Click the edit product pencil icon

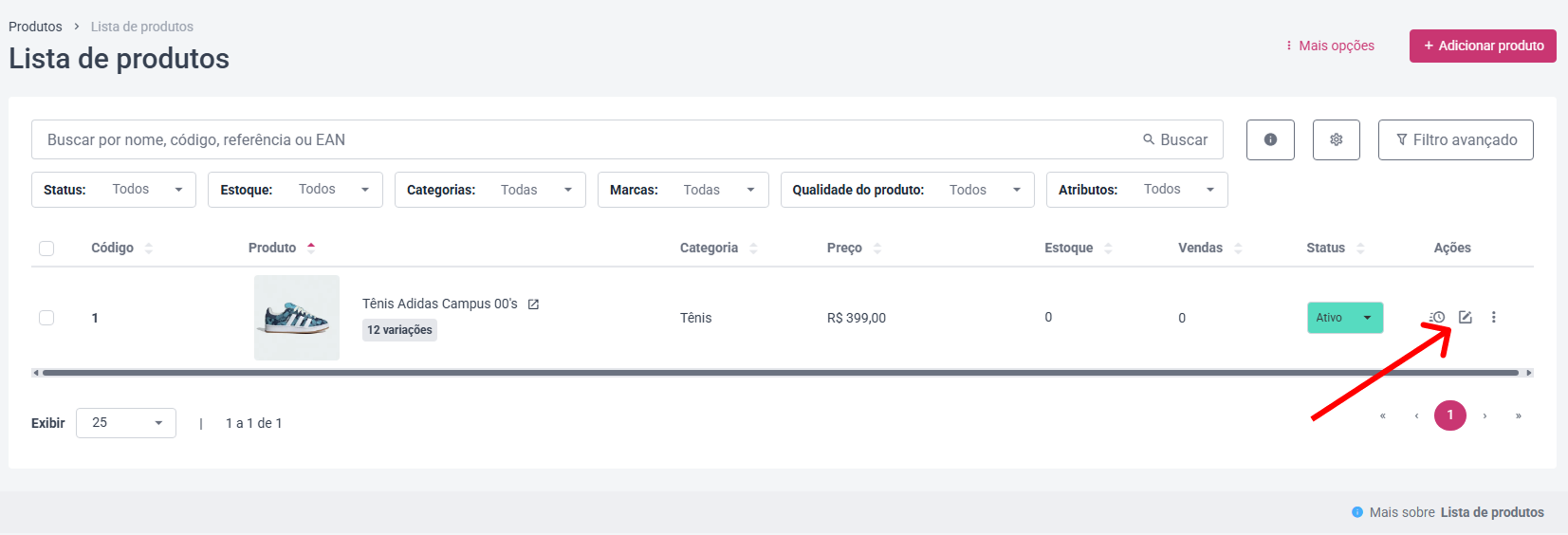[1465, 317]
